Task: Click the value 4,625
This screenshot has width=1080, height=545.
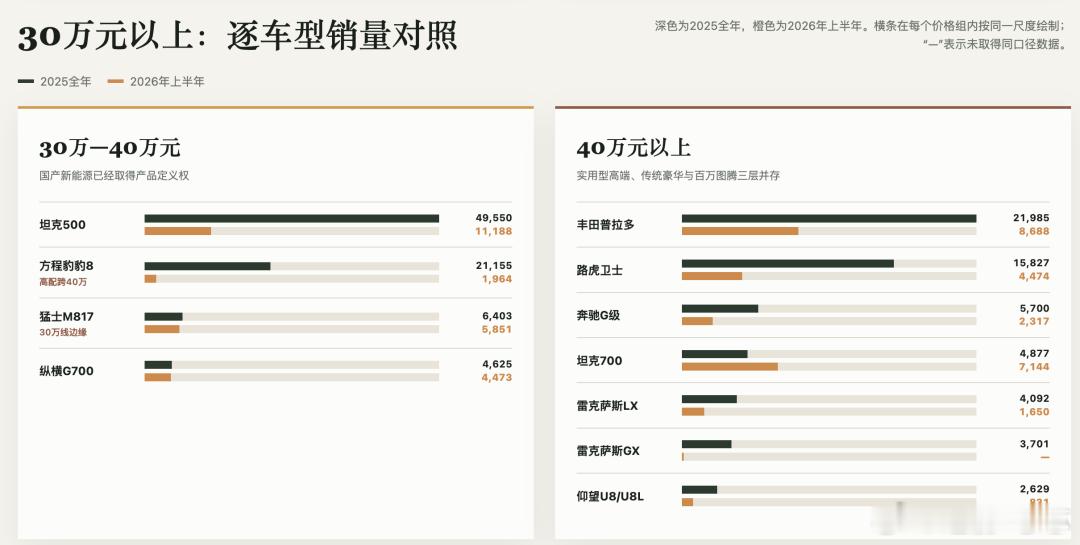Action: point(497,364)
